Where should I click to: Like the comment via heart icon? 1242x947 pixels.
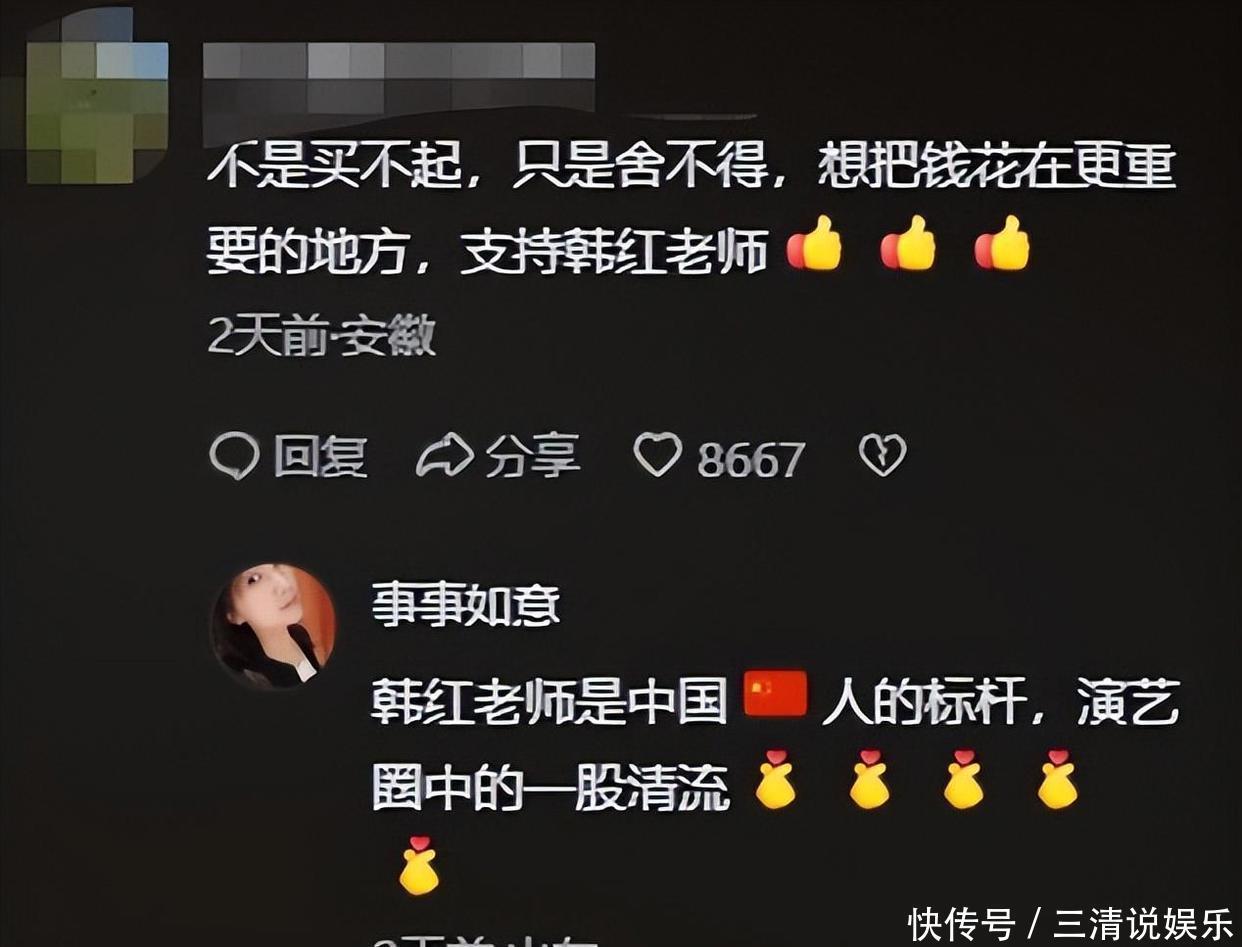tap(658, 455)
